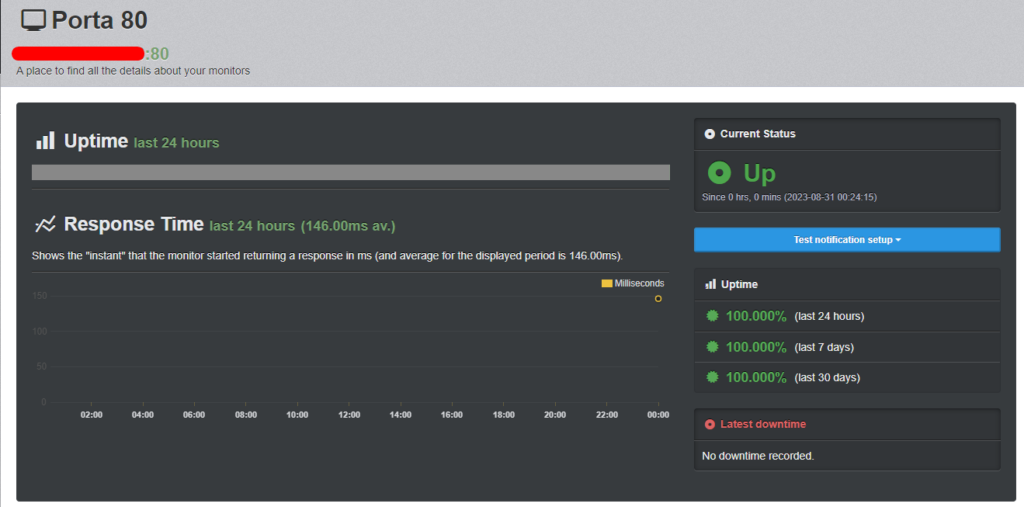Viewport: 1024px width, 507px height.
Task: Open the Test notification setup dropdown
Action: (847, 240)
